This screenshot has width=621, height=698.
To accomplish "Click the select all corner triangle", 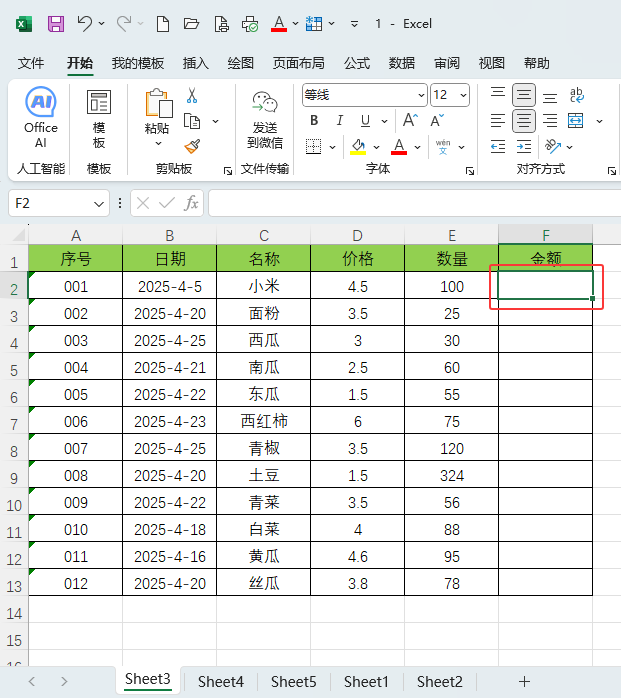I will 18,235.
